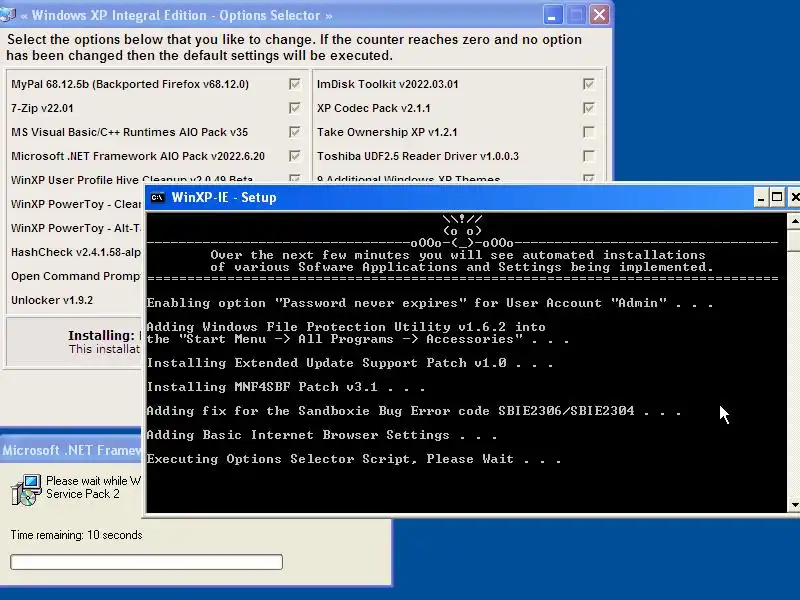This screenshot has width=800, height=600.
Task: Enable Toshiba UDF2.5 Reader Driver checkbox
Action: (588, 156)
